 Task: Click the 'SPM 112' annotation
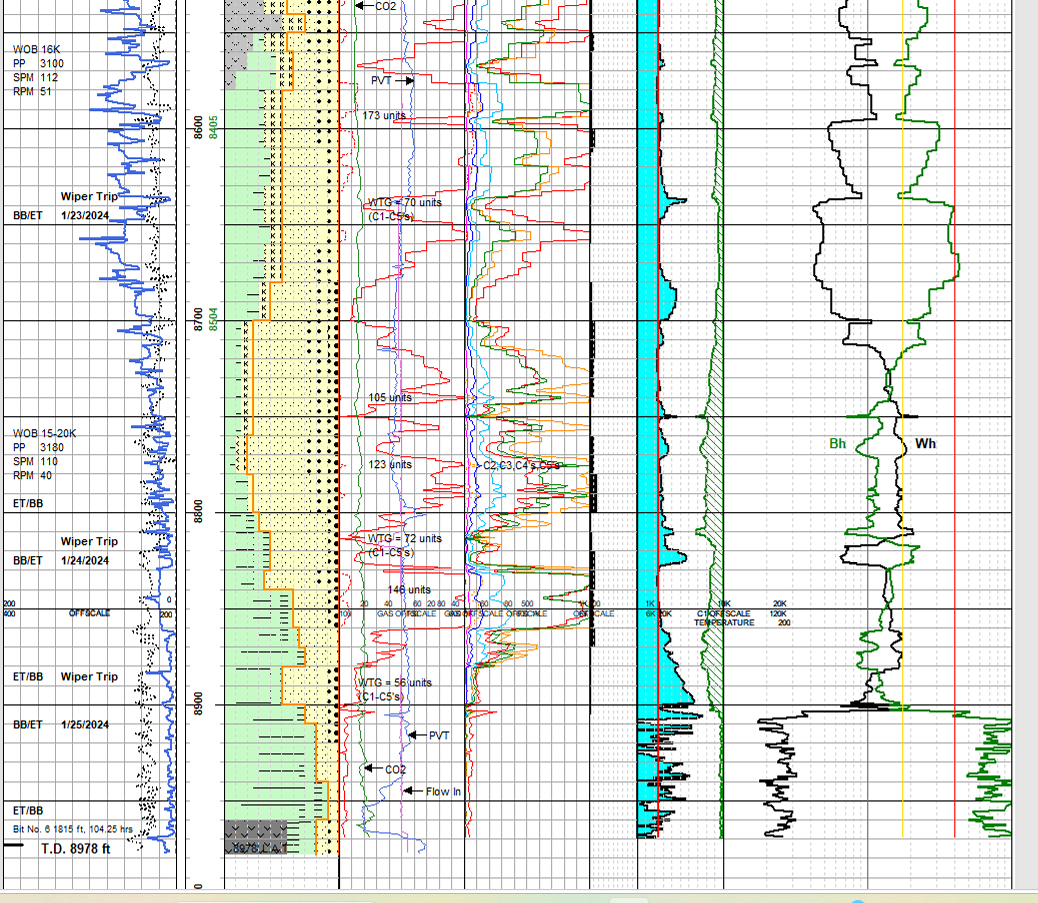[x=35, y=77]
